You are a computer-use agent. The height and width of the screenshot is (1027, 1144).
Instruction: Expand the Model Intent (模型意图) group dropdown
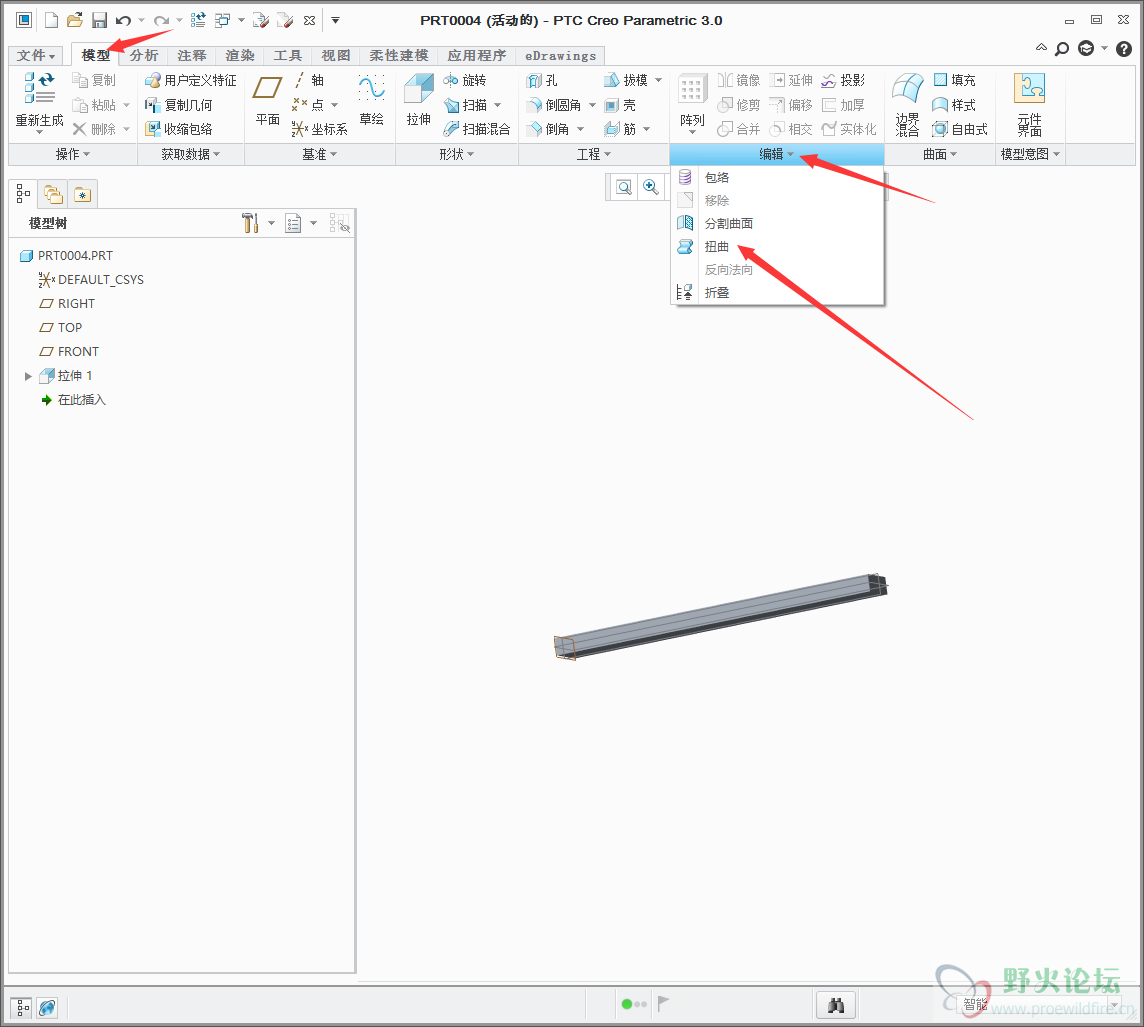coord(1030,154)
